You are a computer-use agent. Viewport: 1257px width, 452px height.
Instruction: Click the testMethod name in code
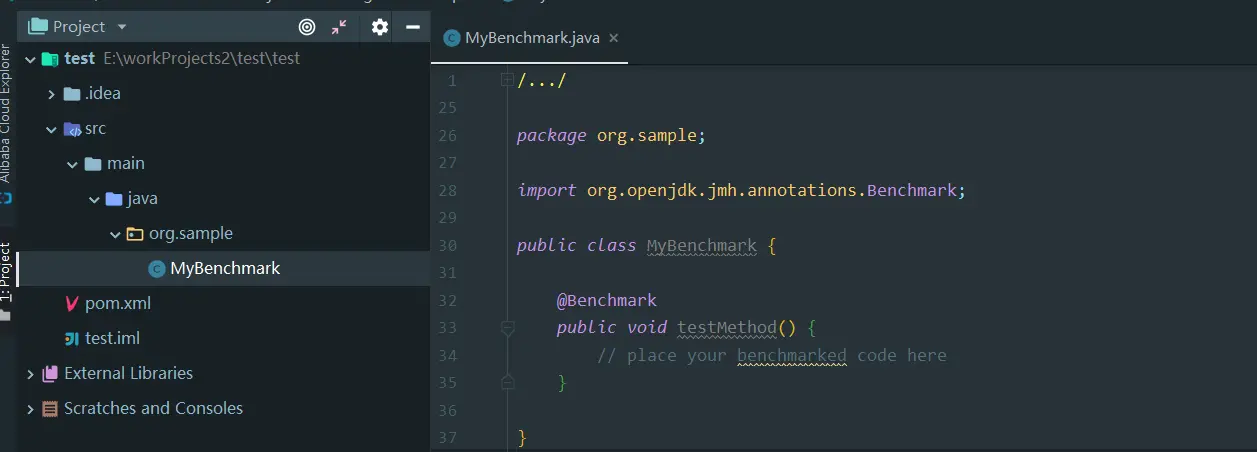point(727,327)
